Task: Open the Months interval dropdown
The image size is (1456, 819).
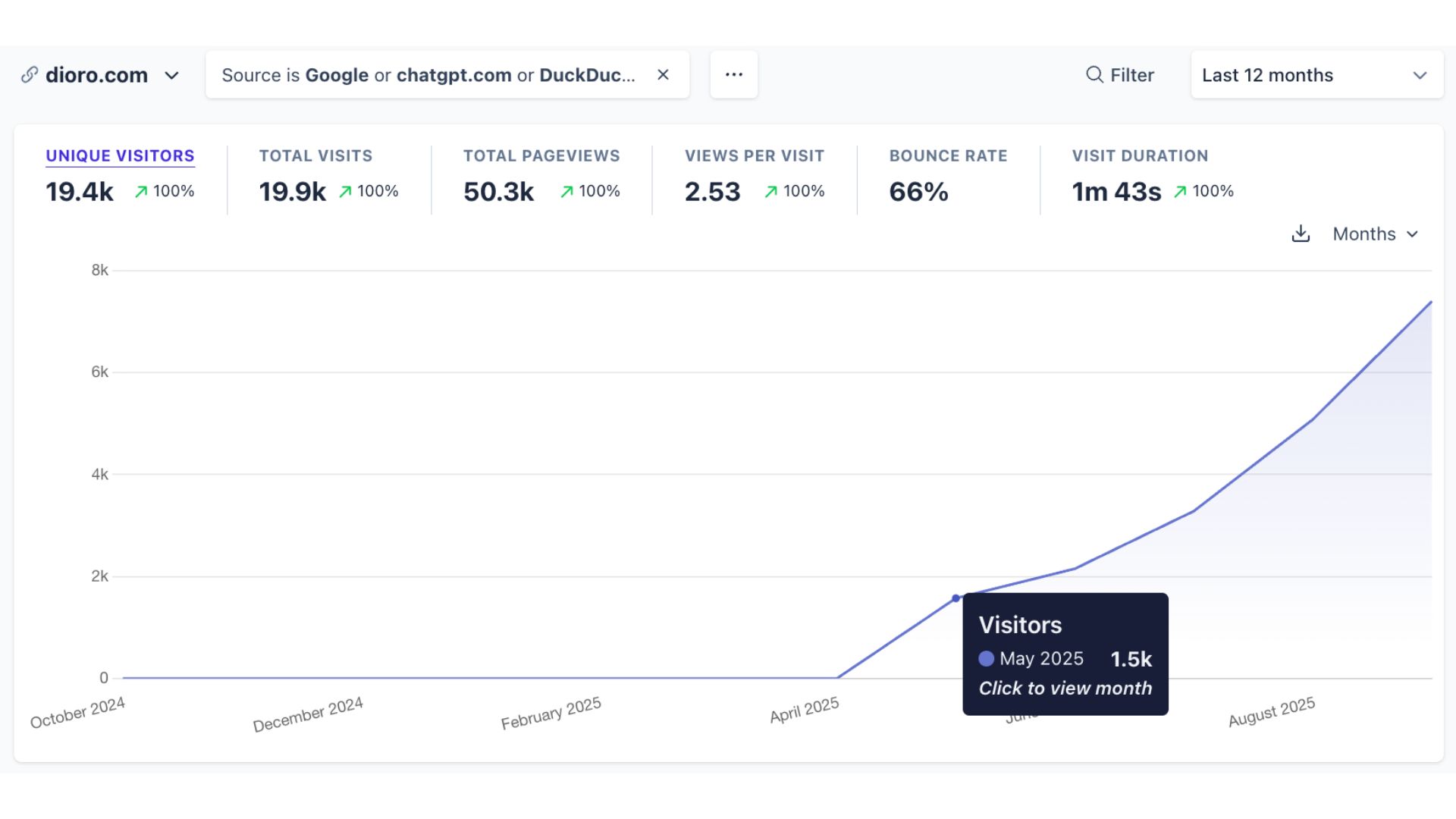Action: (1375, 234)
